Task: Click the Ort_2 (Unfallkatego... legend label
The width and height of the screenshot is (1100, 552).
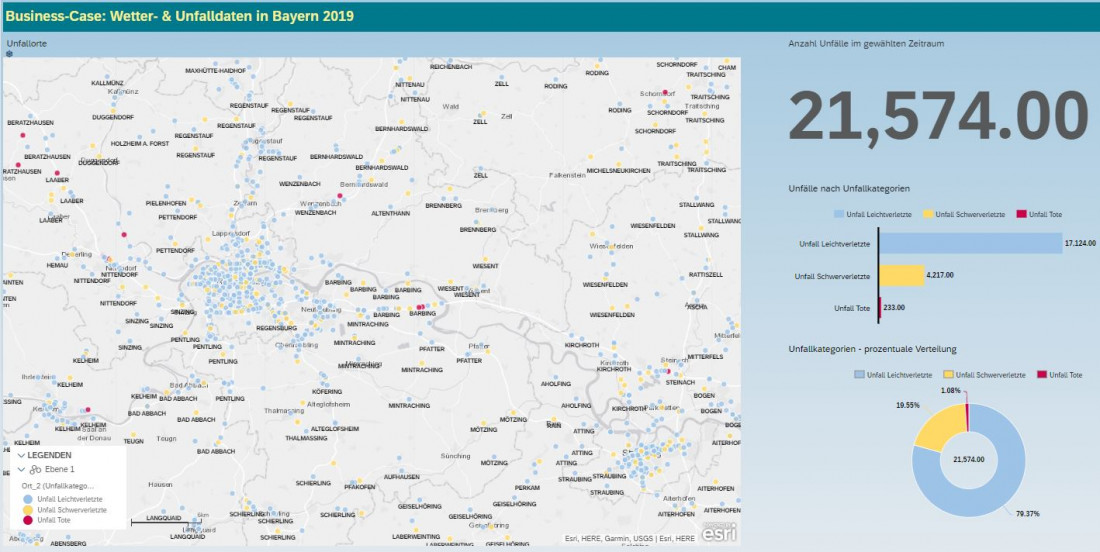Action: coord(65,485)
